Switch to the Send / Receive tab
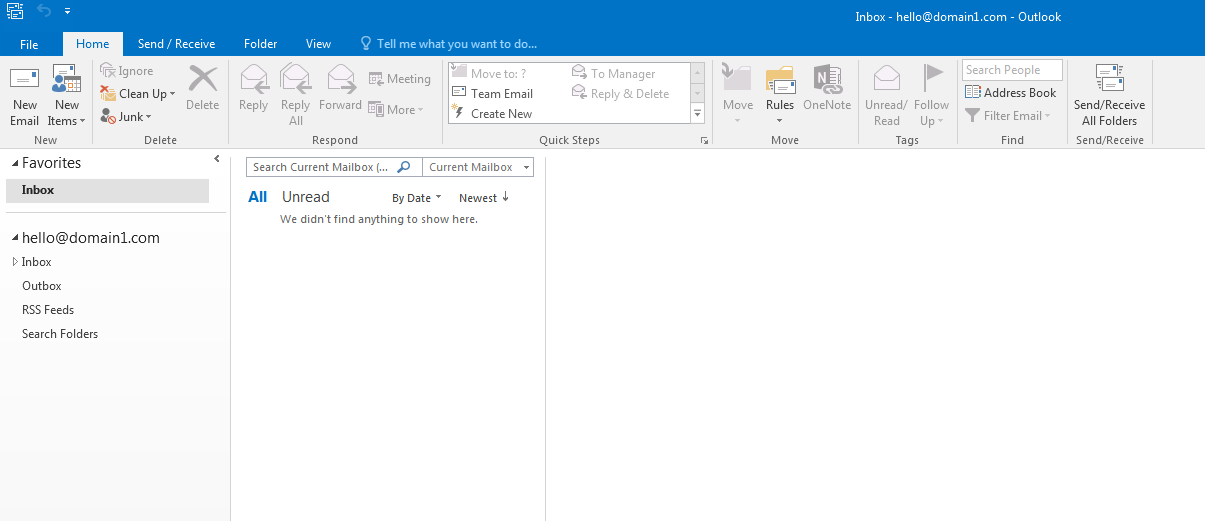Viewport: 1205px width, 521px height. (176, 44)
